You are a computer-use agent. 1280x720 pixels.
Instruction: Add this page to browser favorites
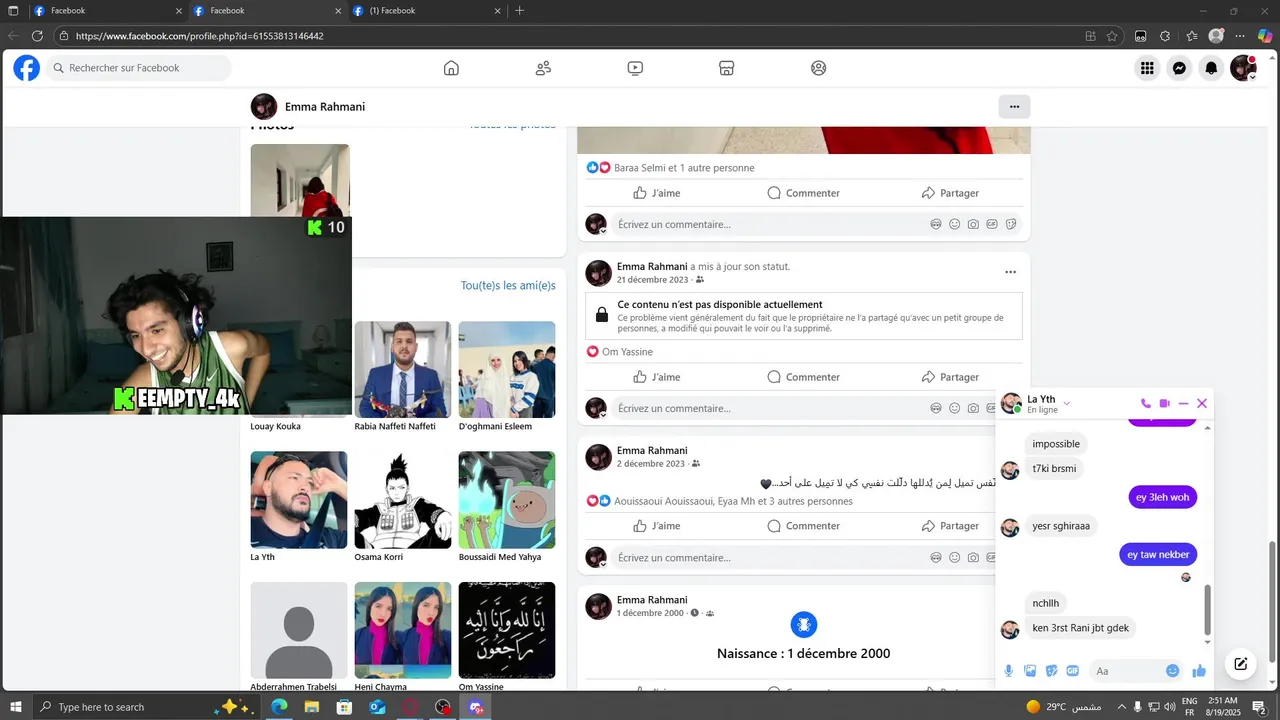click(1112, 36)
